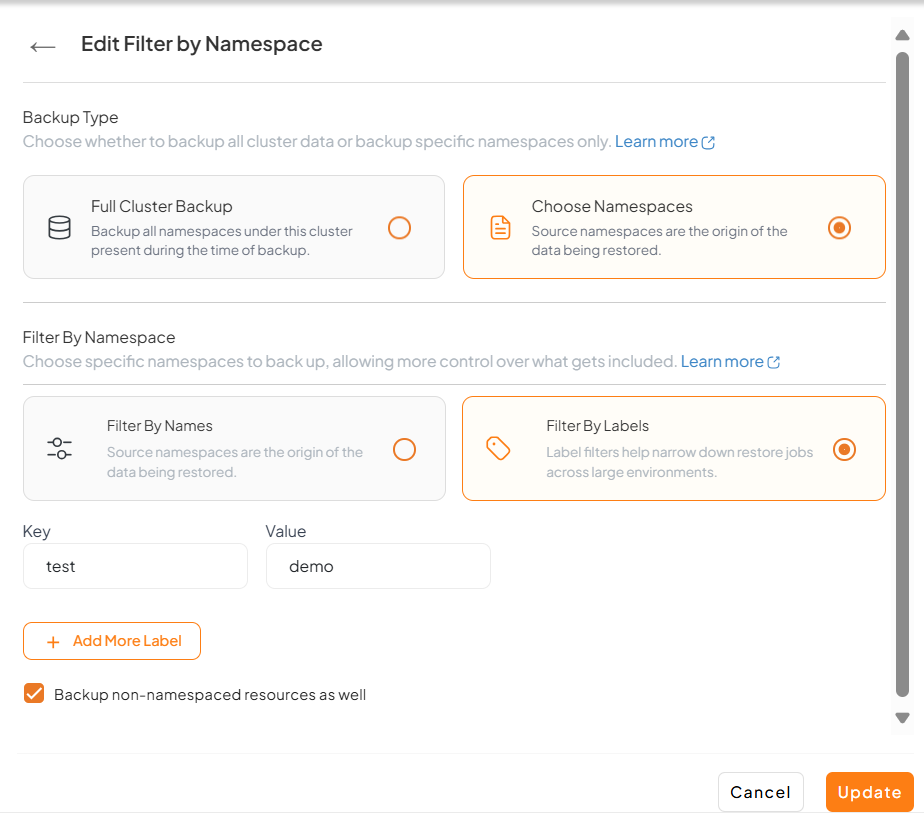The width and height of the screenshot is (924, 813).
Task: Select the Filter By Names radio button
Action: (404, 450)
